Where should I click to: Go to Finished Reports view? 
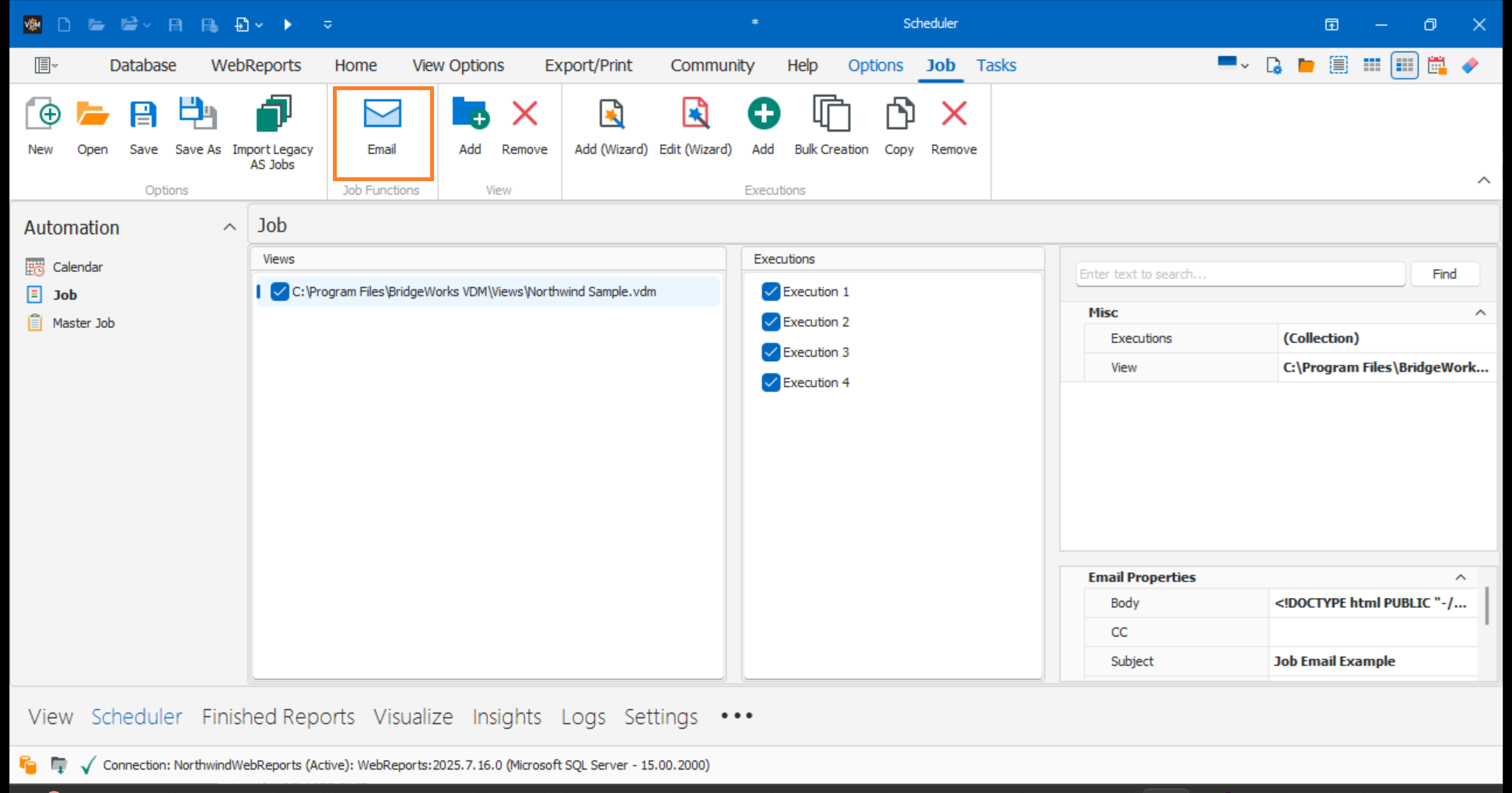click(x=278, y=716)
